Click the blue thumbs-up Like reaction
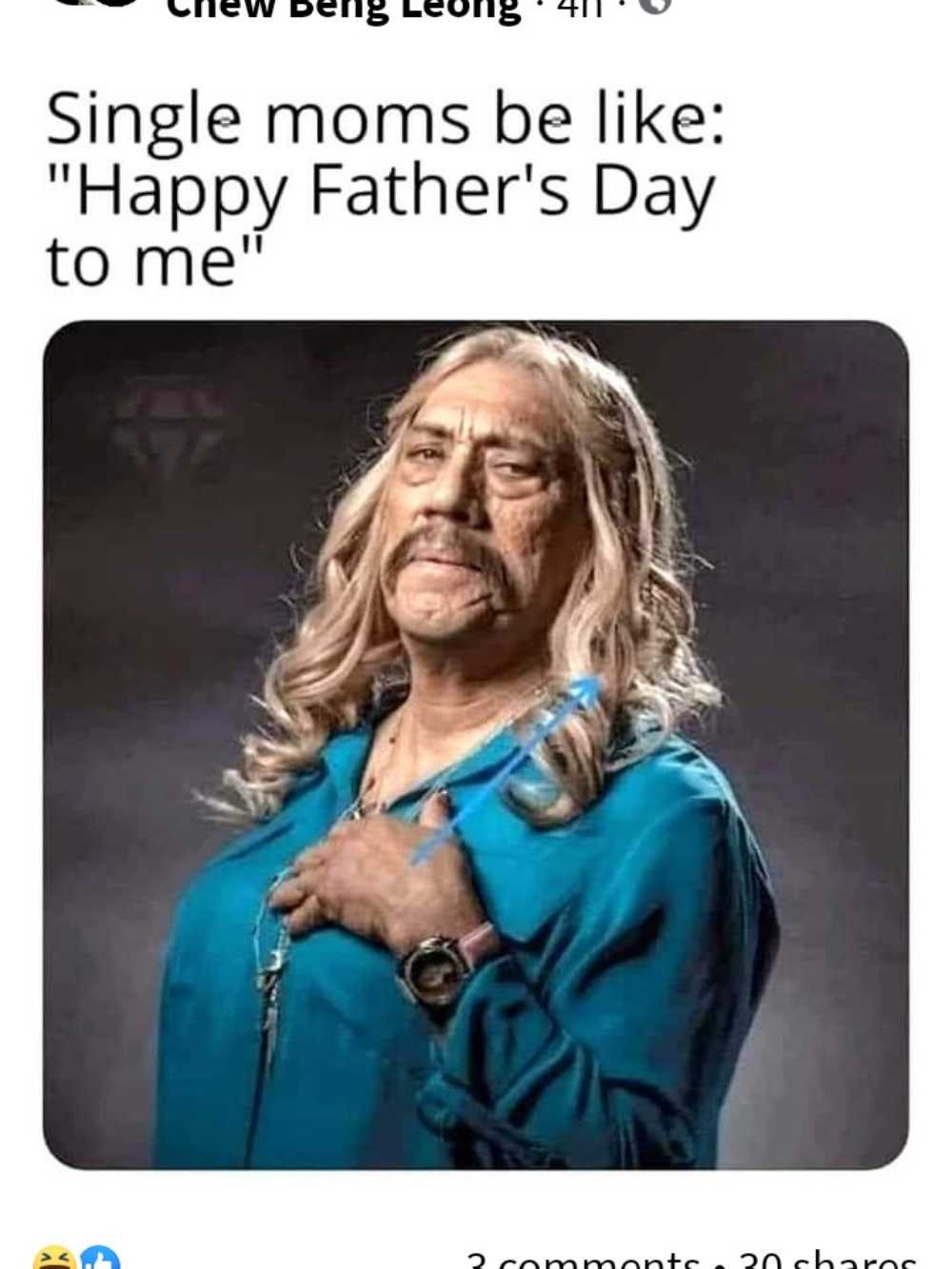952x1269 pixels. point(100,1259)
